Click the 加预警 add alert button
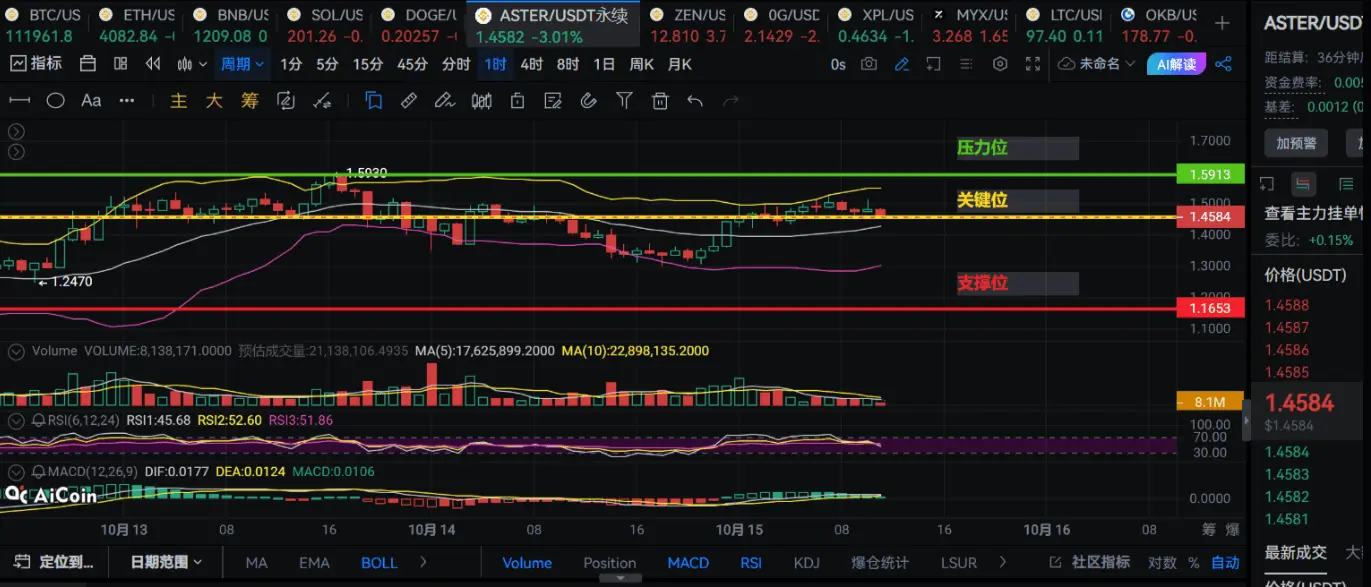This screenshot has height=587, width=1371. click(x=1296, y=143)
